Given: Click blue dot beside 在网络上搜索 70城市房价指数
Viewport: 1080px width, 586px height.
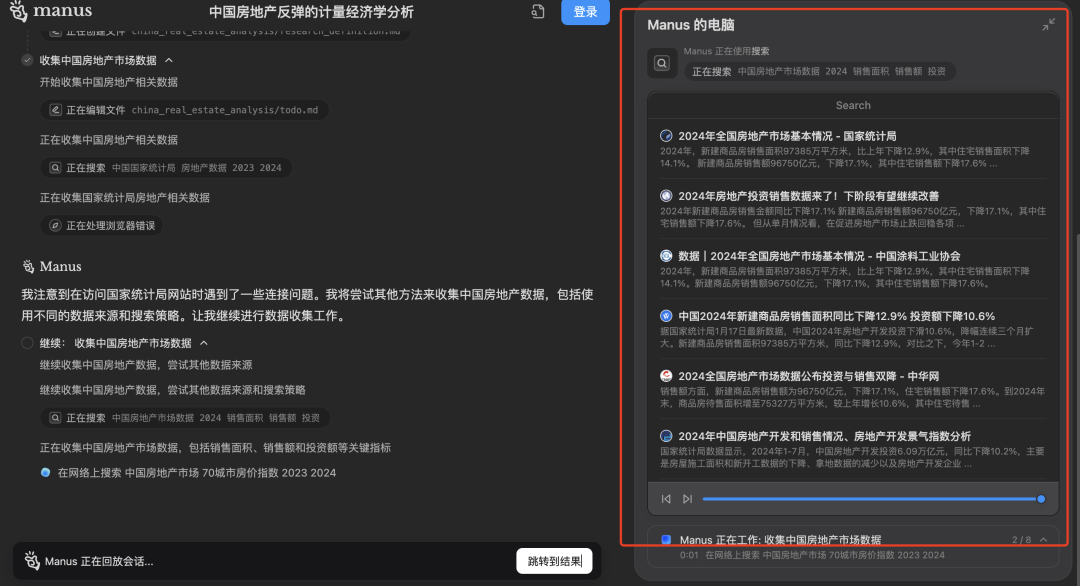Looking at the screenshot, I should (45, 472).
